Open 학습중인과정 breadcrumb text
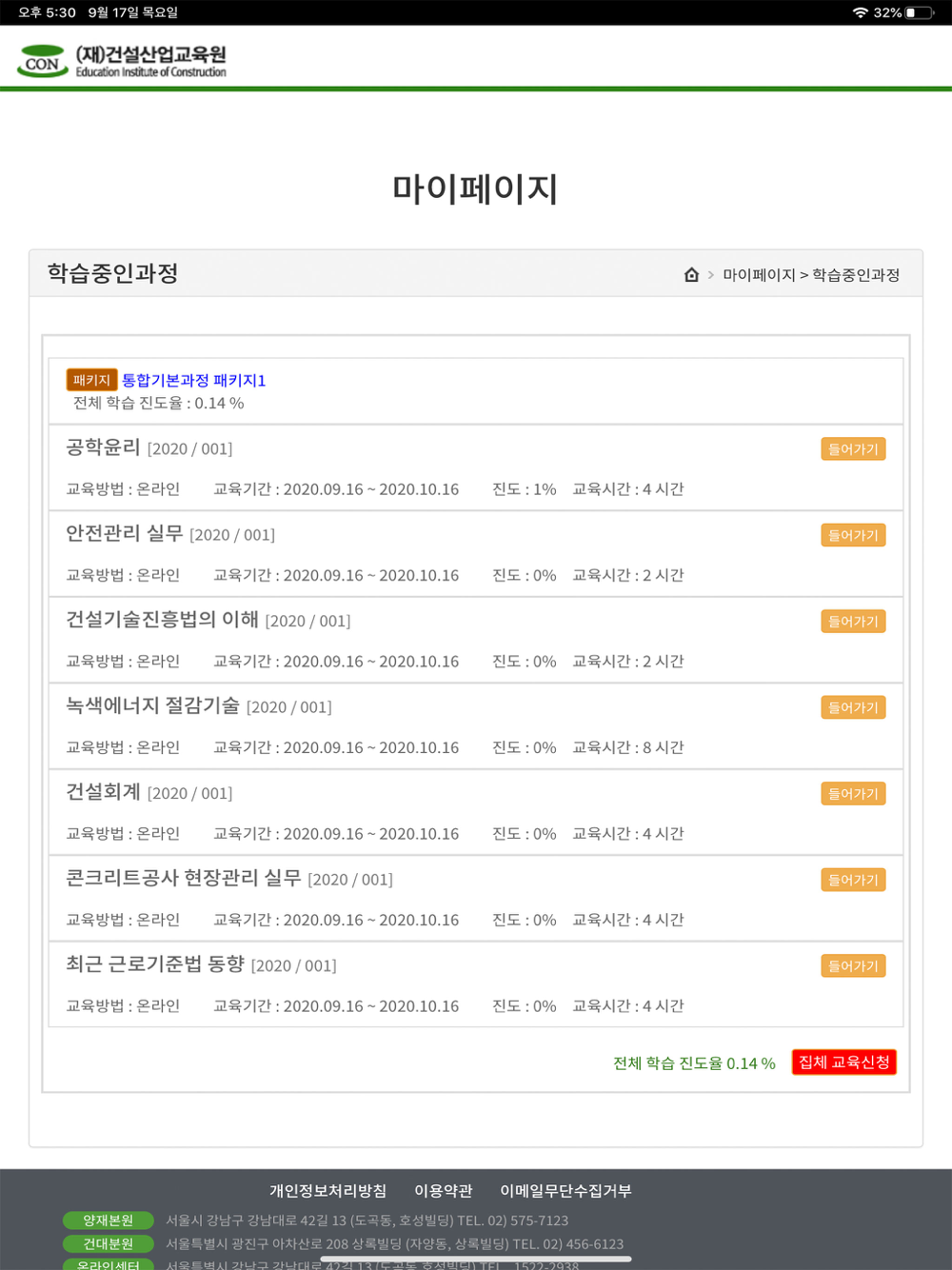The width and height of the screenshot is (952, 1270). click(x=856, y=275)
